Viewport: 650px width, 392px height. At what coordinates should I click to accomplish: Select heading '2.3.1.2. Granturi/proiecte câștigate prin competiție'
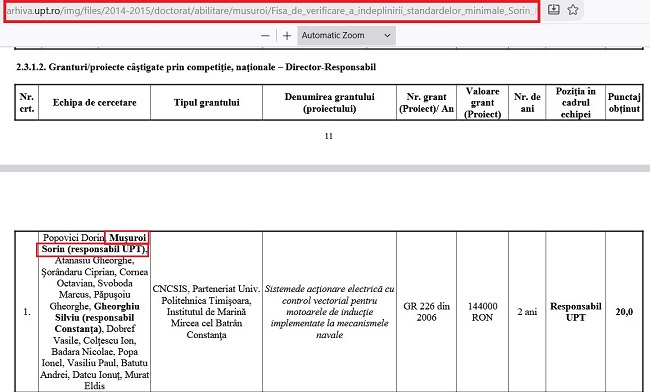[196, 67]
